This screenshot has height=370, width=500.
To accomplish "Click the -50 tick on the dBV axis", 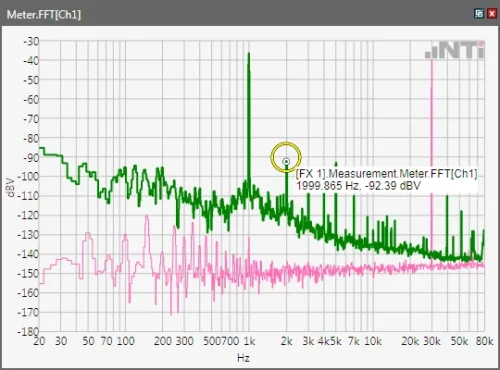I will pyautogui.click(x=31, y=80).
